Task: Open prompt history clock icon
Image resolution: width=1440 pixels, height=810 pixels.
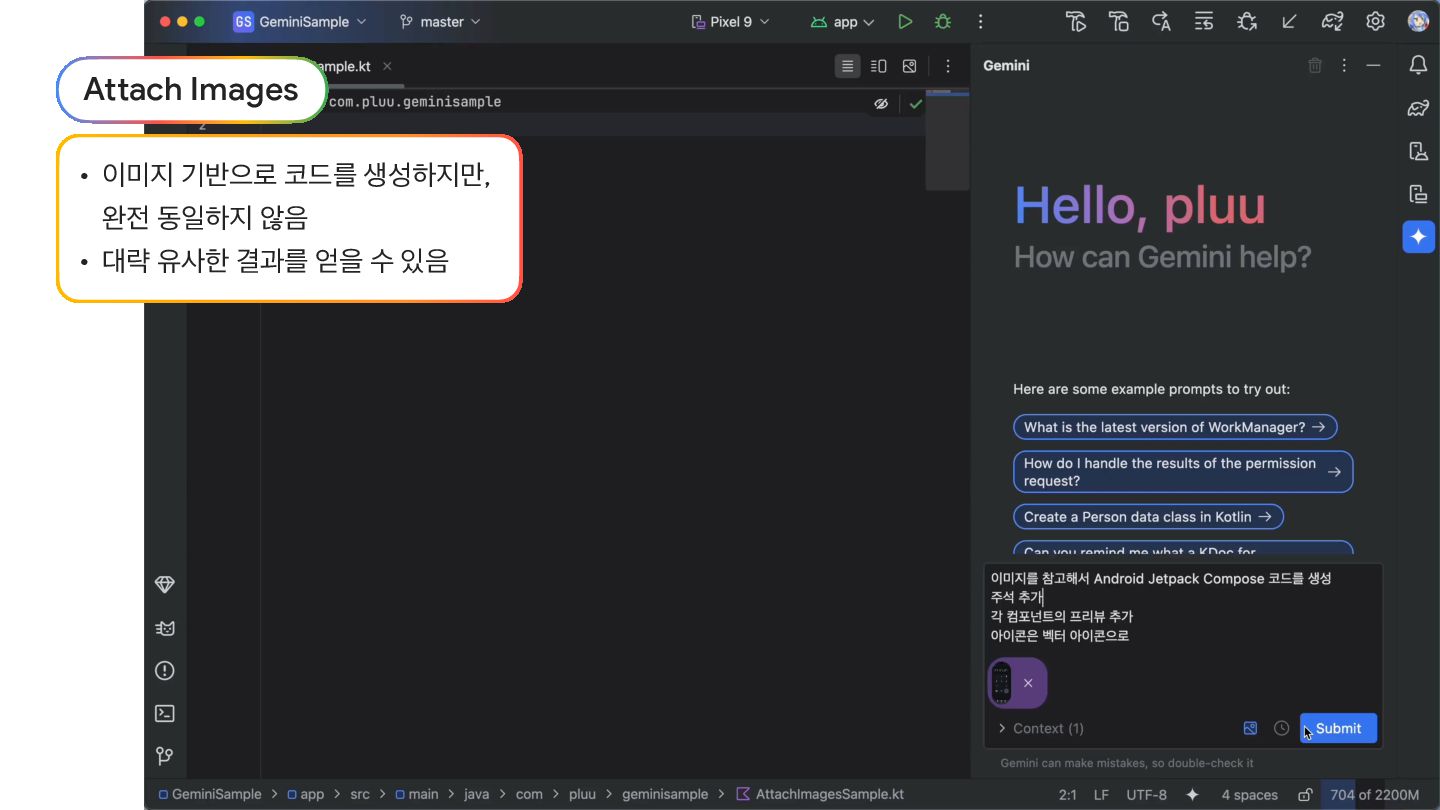Action: (1281, 728)
